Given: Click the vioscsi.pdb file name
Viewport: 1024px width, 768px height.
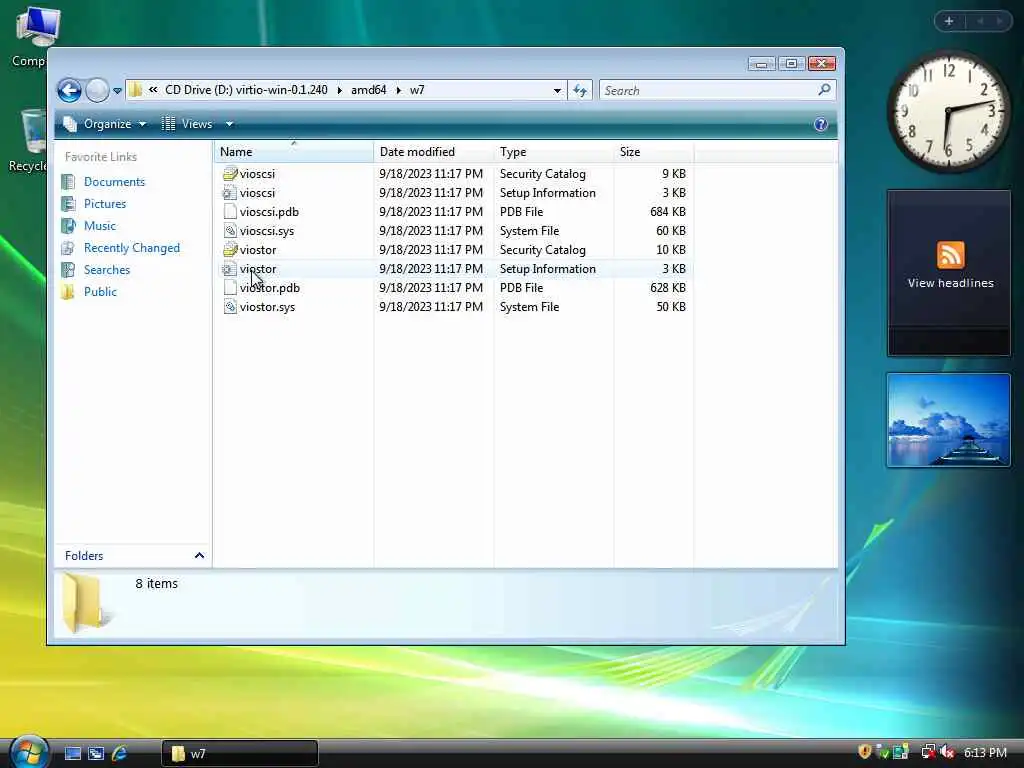Looking at the screenshot, I should pyautogui.click(x=269, y=212).
